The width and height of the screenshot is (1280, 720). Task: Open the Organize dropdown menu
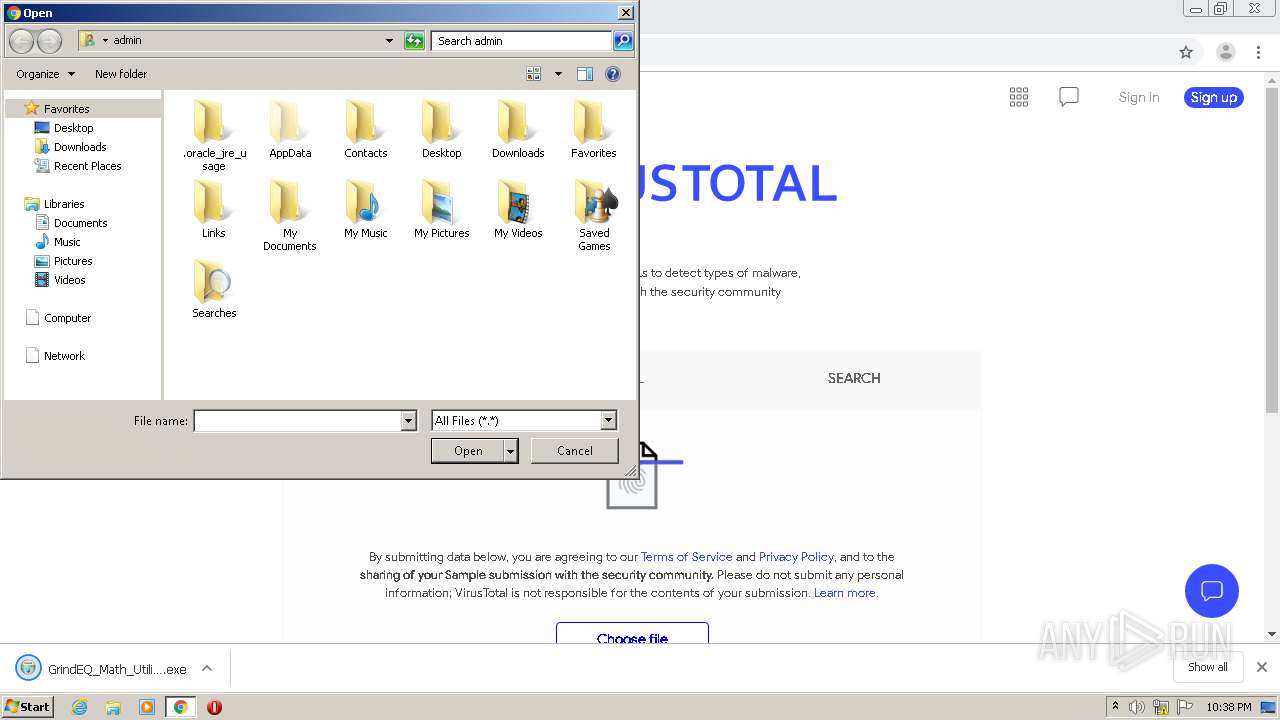45,74
